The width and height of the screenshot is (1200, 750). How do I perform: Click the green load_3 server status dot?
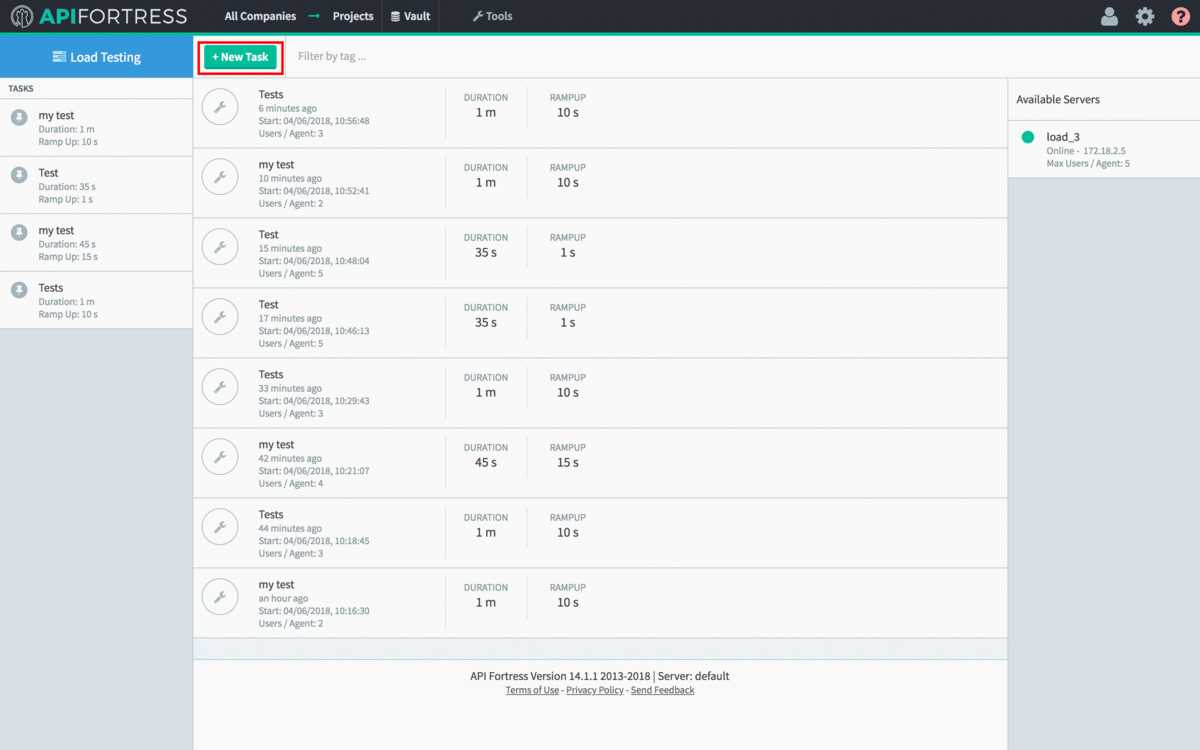1028,137
